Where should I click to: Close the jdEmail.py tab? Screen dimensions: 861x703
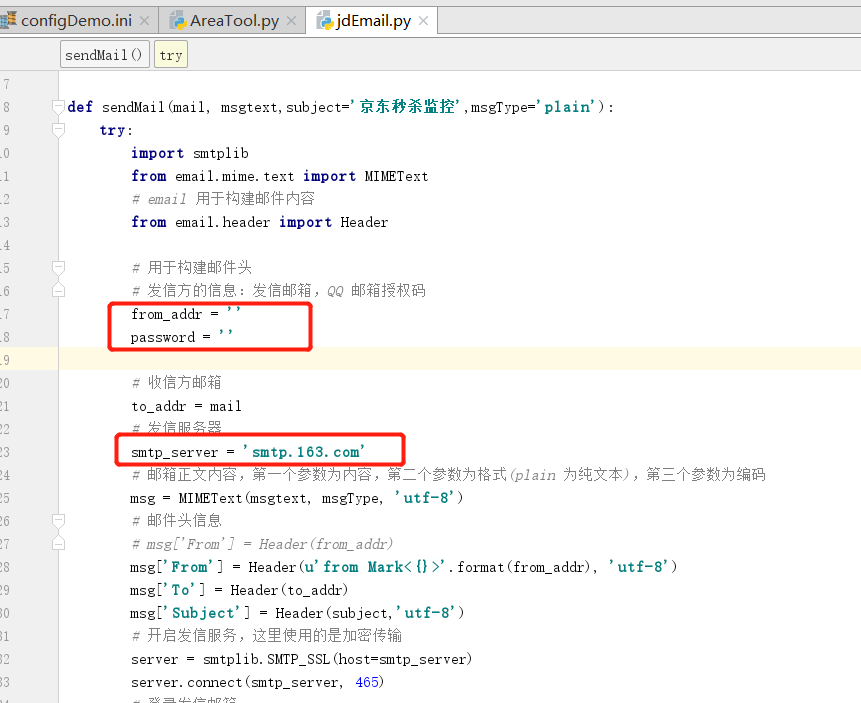423,21
